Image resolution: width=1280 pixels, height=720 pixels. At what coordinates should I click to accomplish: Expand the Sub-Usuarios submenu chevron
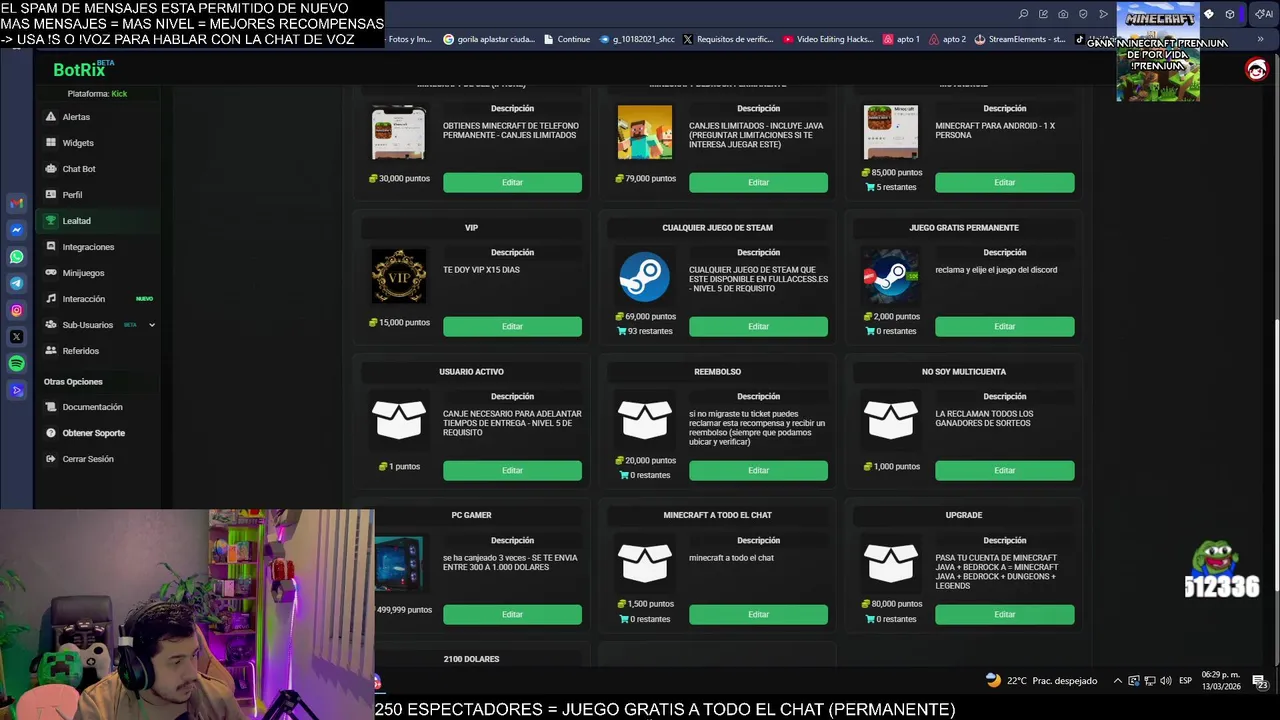click(x=152, y=325)
